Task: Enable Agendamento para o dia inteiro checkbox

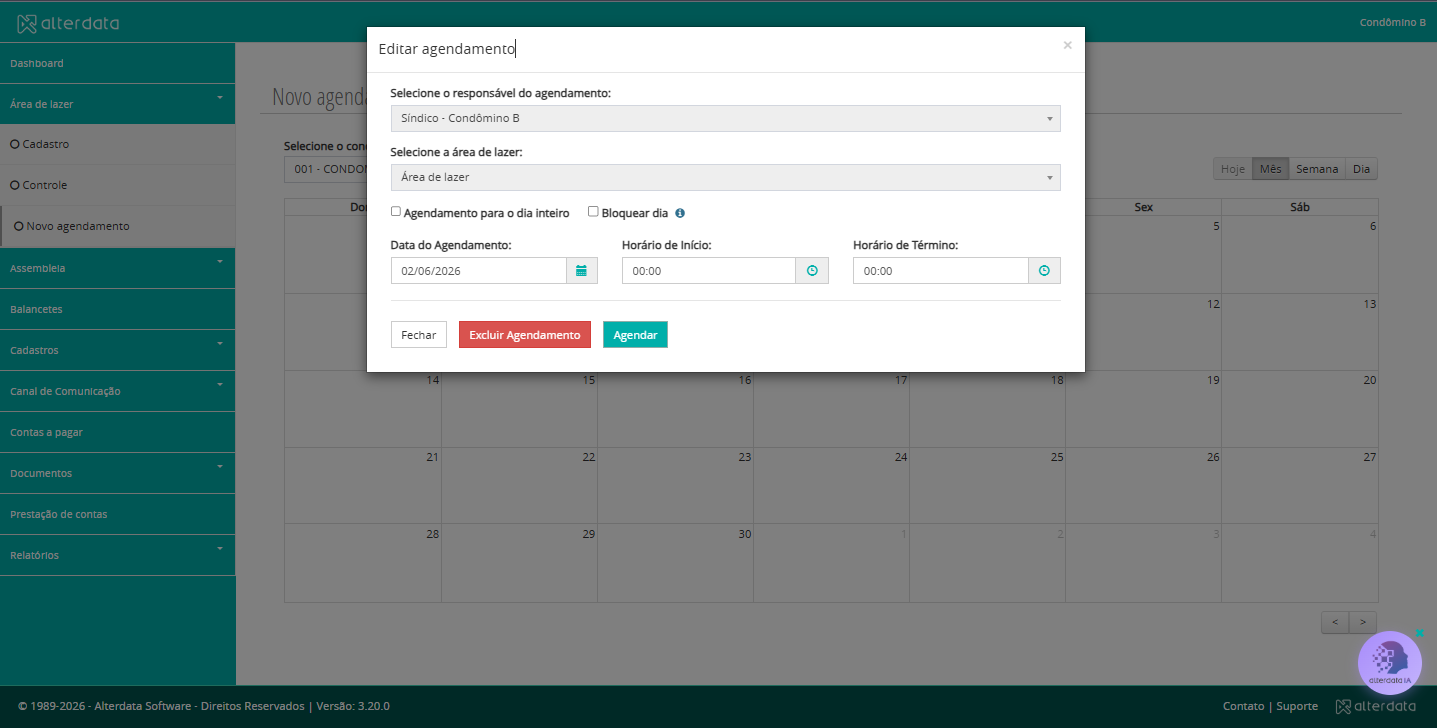Action: click(396, 212)
